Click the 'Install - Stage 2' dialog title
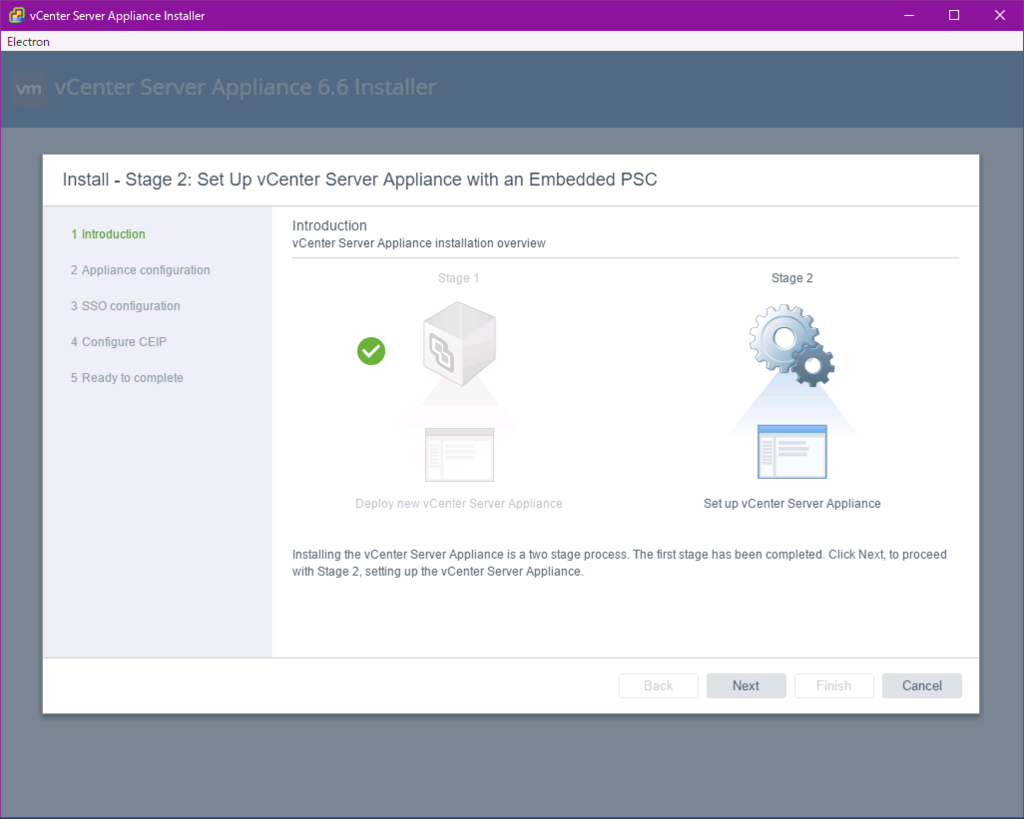This screenshot has width=1024, height=819. point(360,180)
